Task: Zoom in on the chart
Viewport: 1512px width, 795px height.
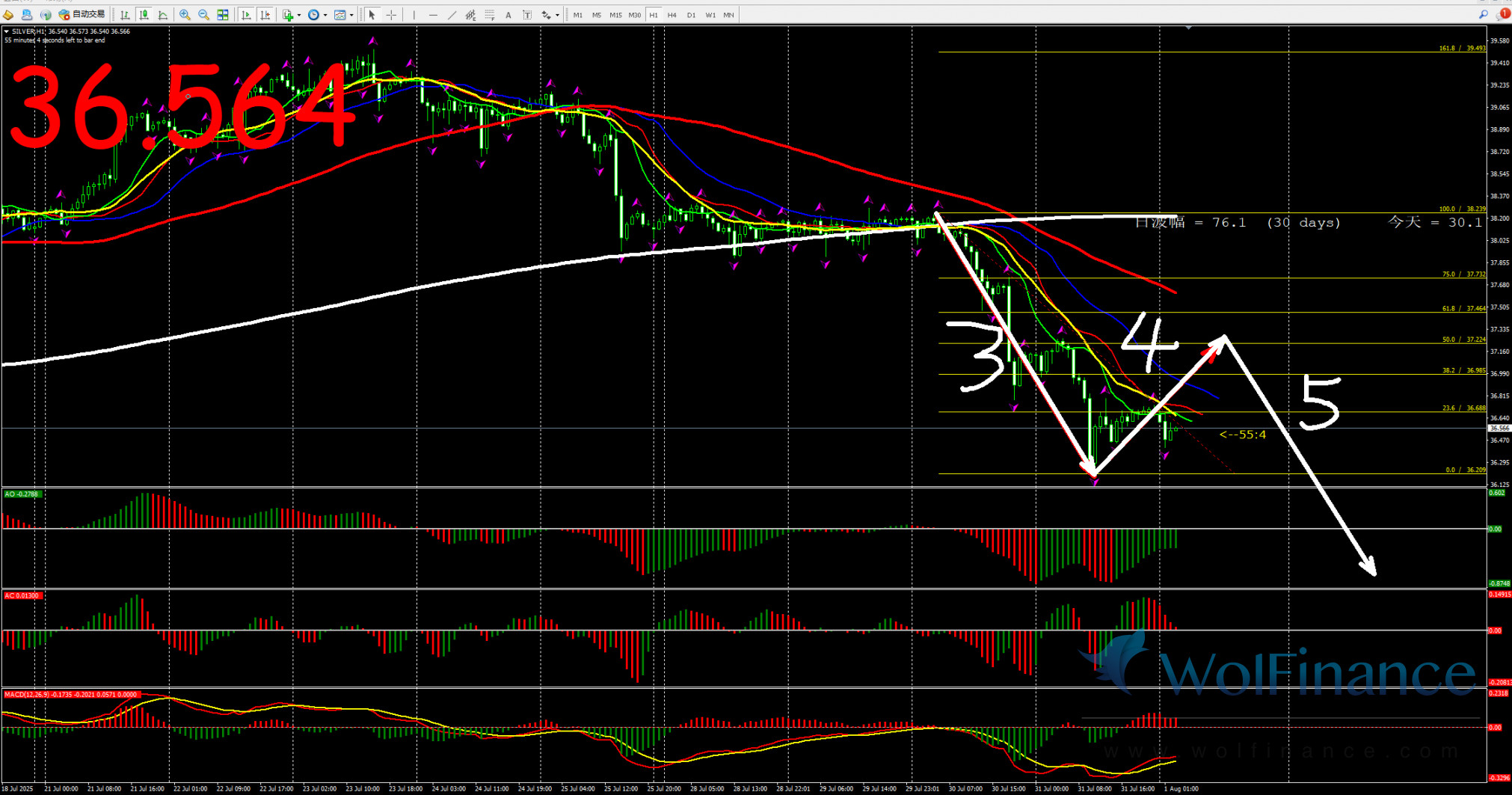Action: [x=185, y=15]
